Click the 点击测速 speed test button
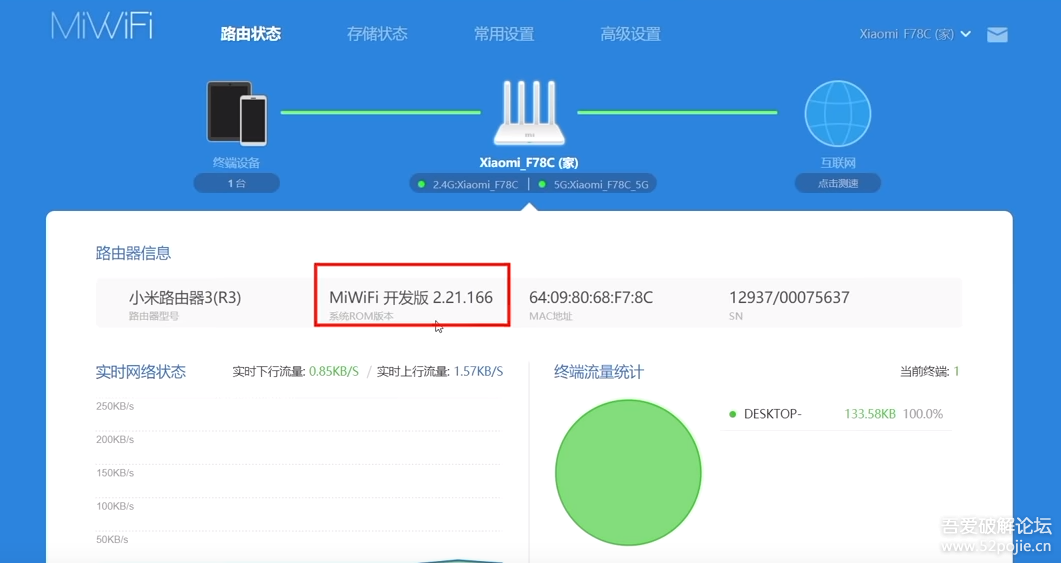This screenshot has height=563, width=1061. 838,183
